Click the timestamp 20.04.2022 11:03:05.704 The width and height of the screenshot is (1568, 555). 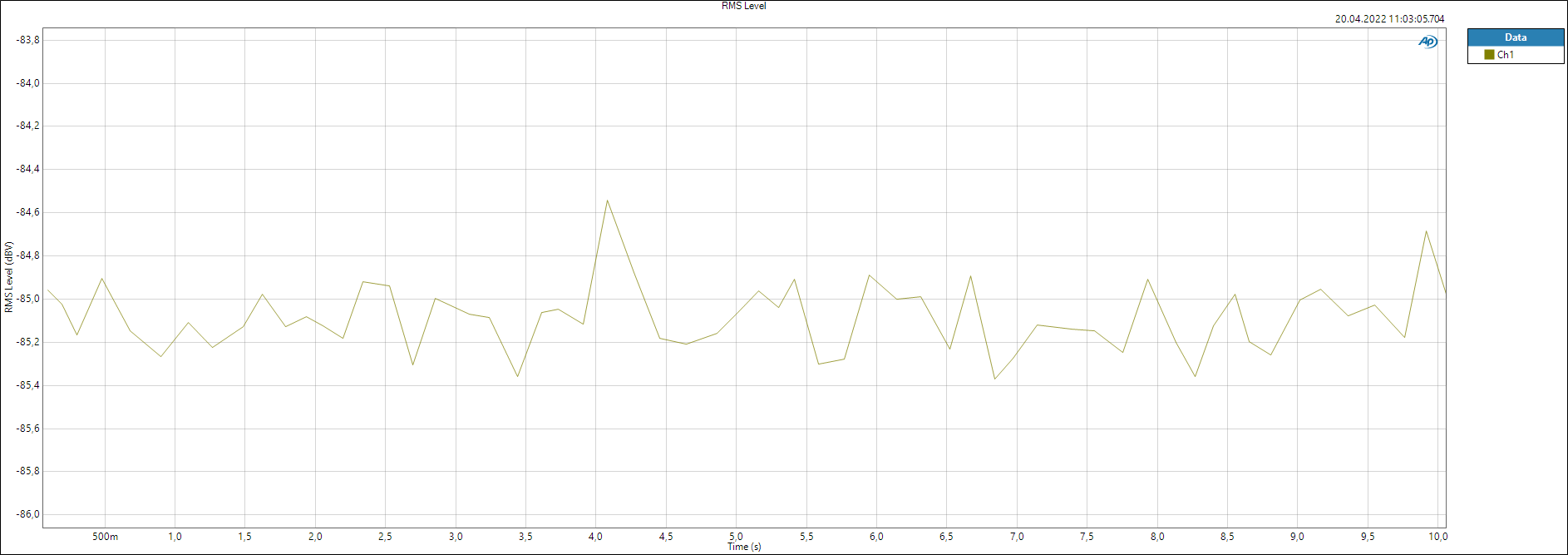click(x=1389, y=18)
